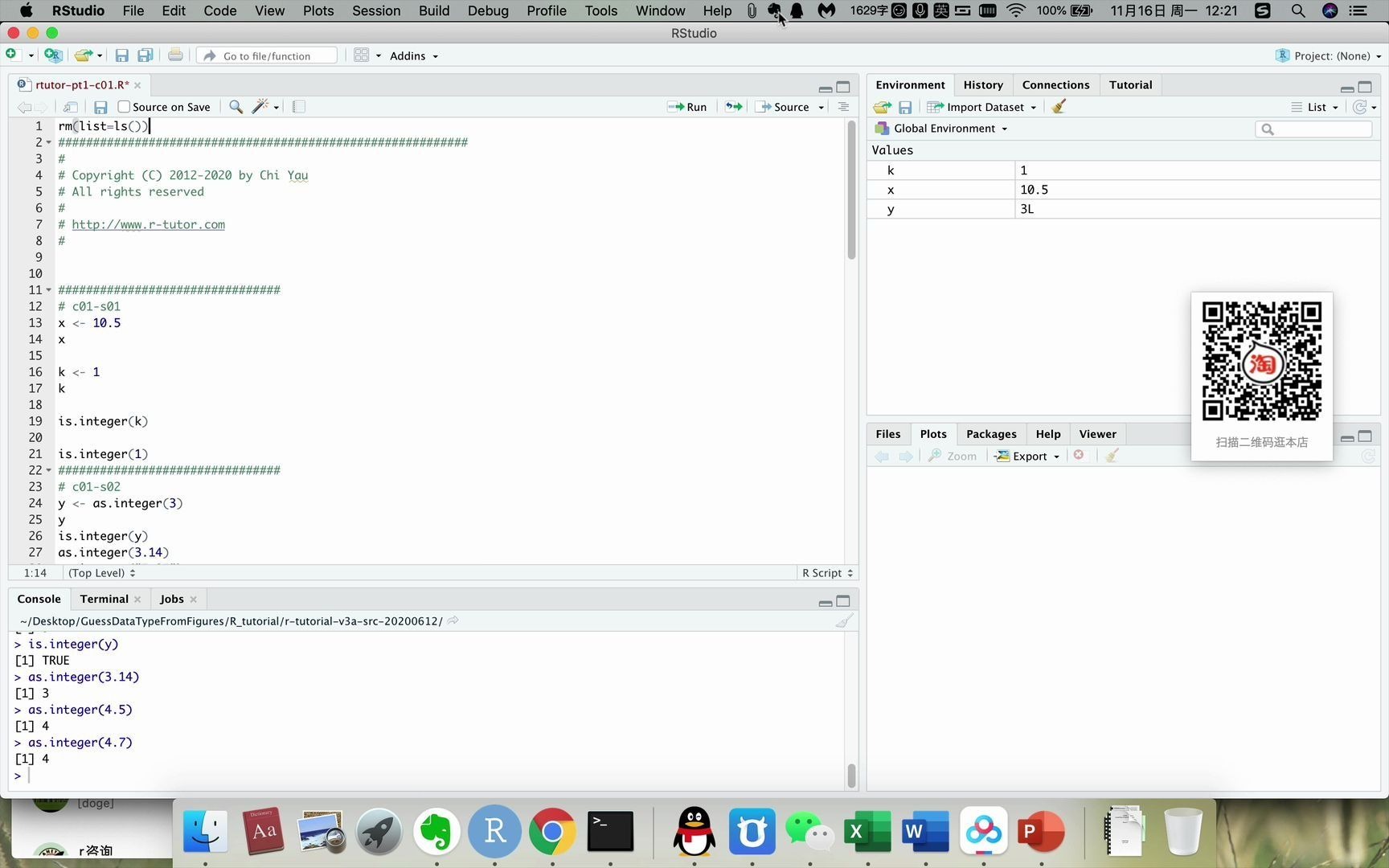
Task: Switch to the Packages tab
Action: 991,433
